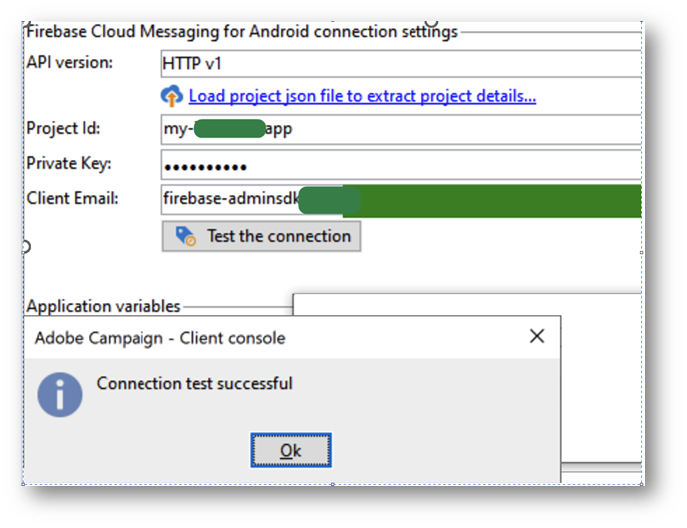This screenshot has width=687, height=528.
Task: Select the Client Email text field
Action: pyautogui.click(x=400, y=199)
